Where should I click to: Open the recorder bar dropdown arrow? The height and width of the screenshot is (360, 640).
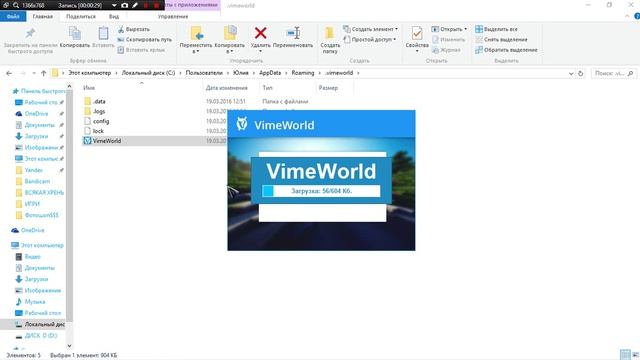tap(114, 5)
